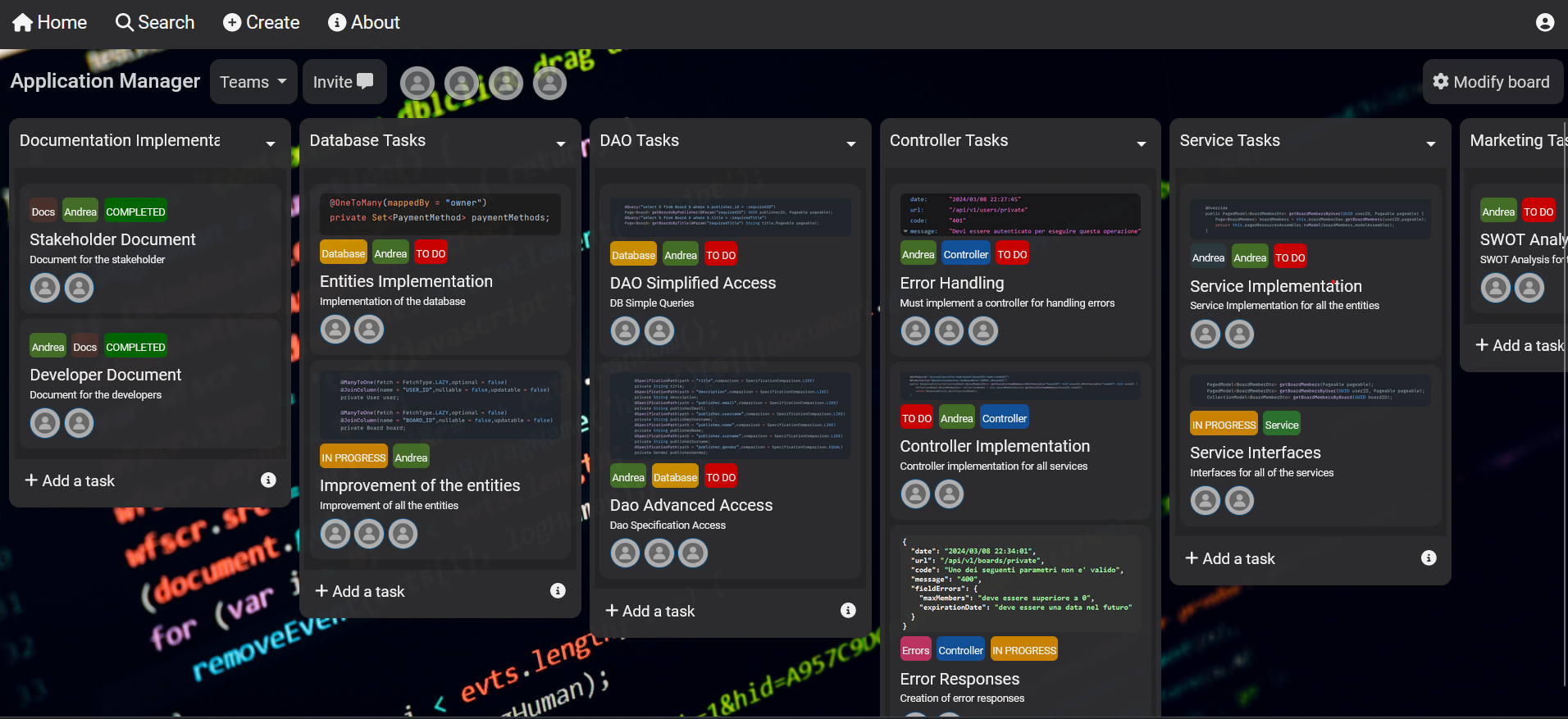Expand the Documentation Implementation list menu
Screen dimensions: 1568x719
271,143
